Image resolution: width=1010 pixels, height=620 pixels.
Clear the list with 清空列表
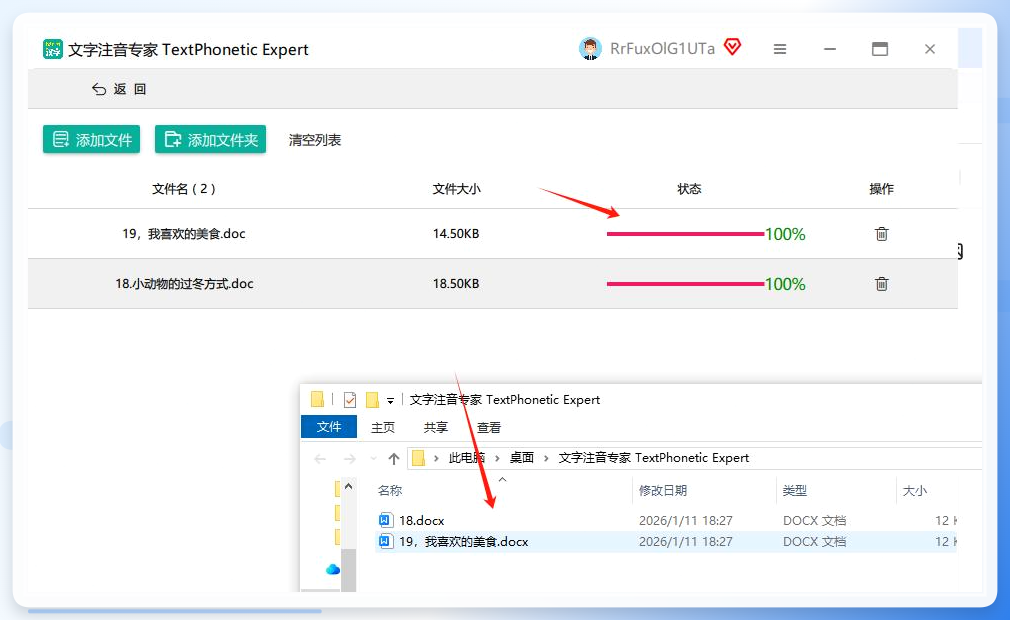315,140
